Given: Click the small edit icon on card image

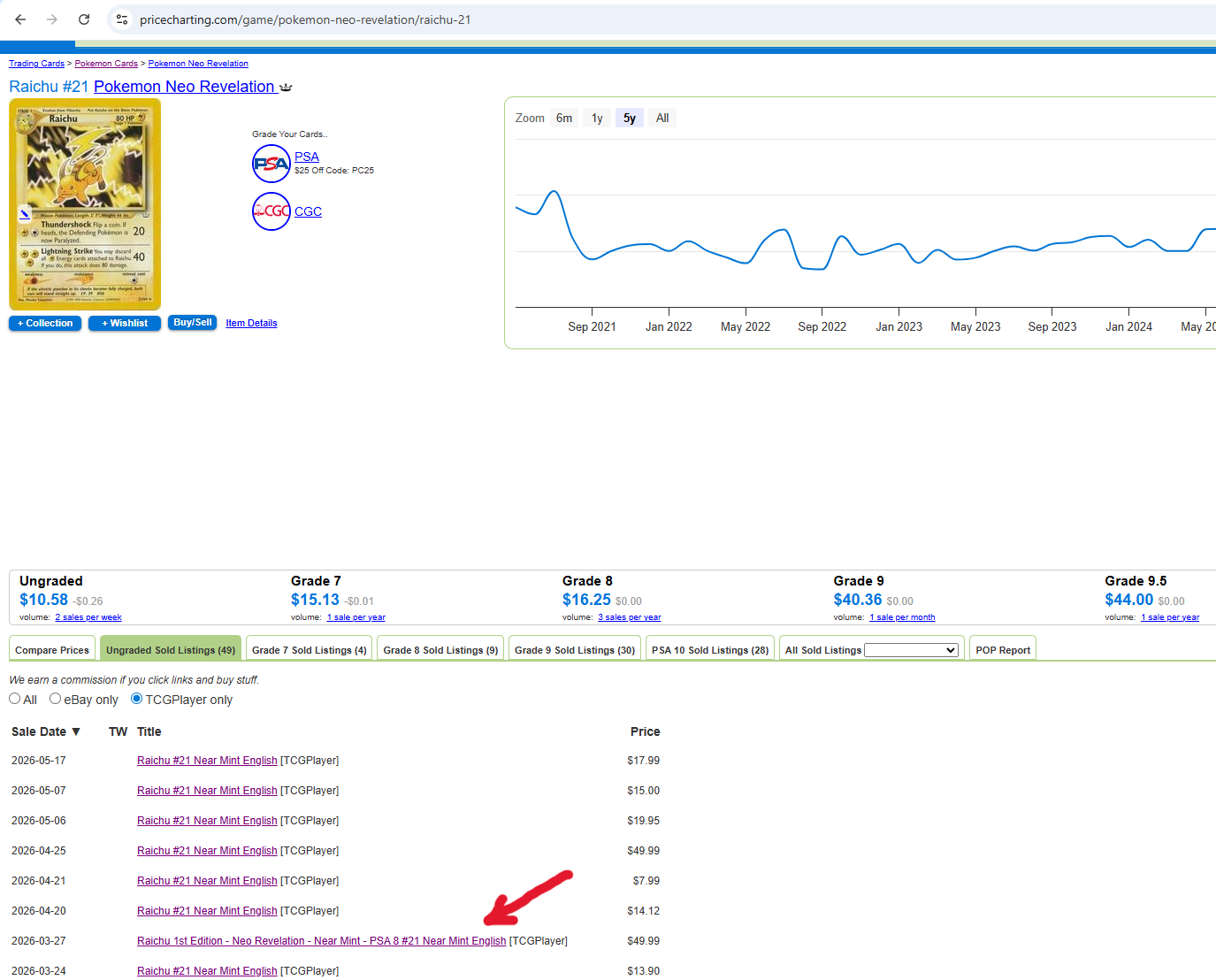Looking at the screenshot, I should pyautogui.click(x=25, y=213).
